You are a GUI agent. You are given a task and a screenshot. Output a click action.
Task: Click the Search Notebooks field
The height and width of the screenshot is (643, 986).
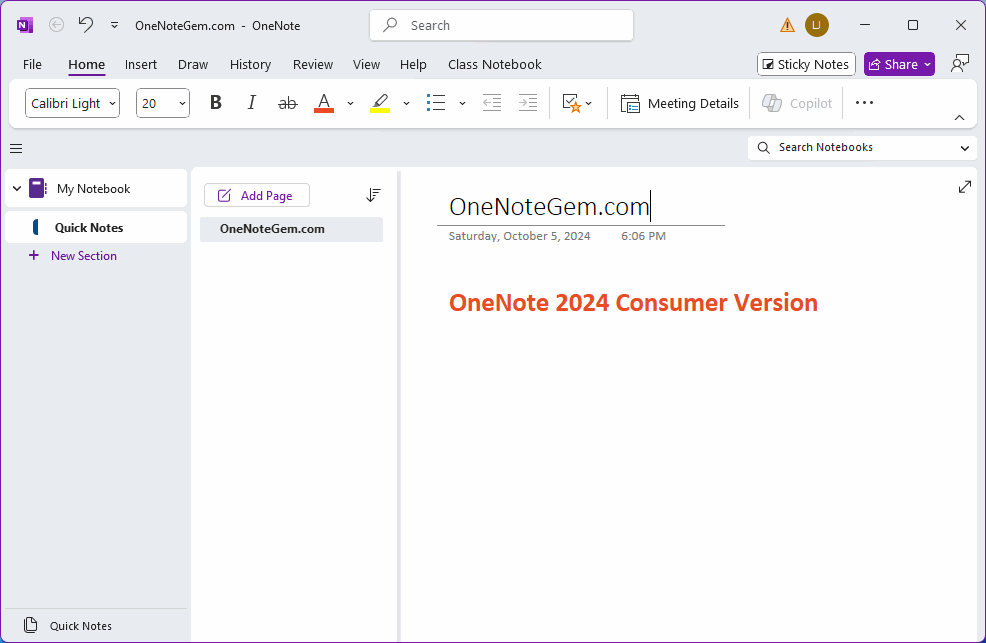[x=853, y=147]
